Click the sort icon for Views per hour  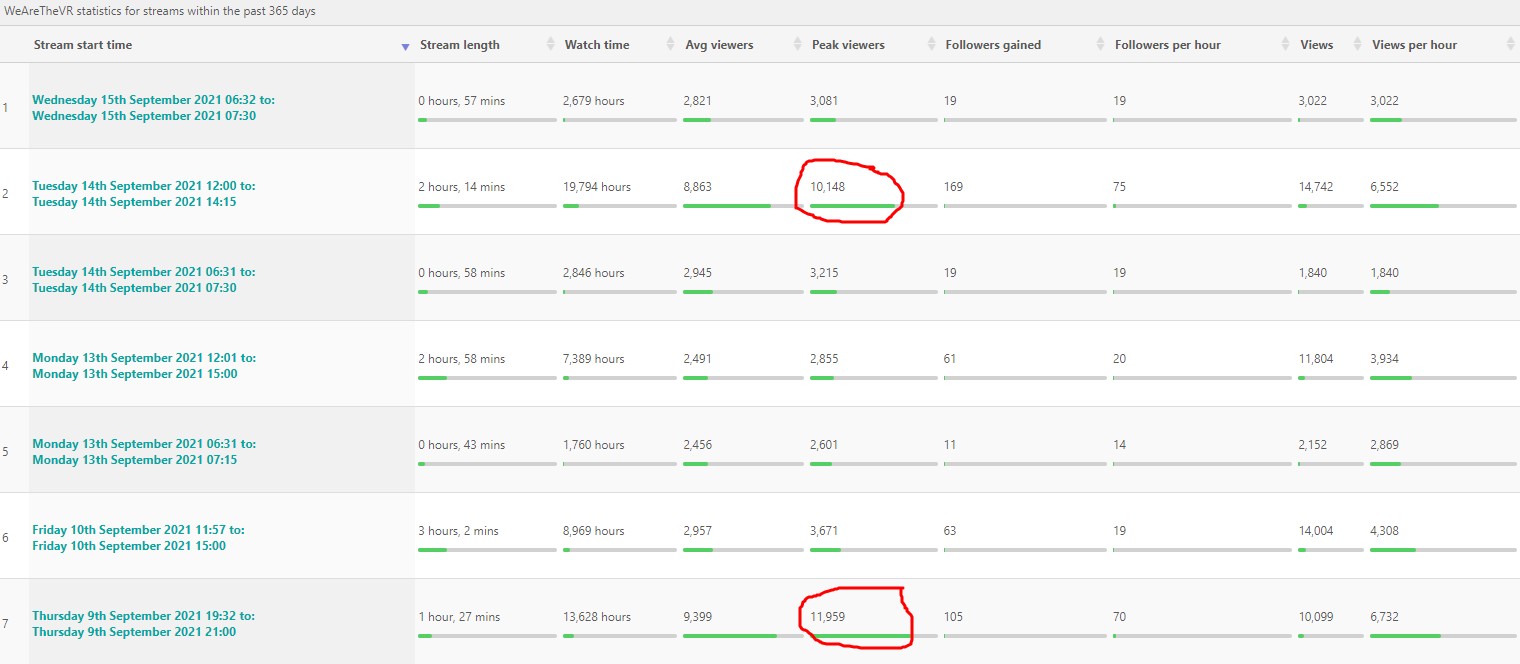(x=1510, y=45)
